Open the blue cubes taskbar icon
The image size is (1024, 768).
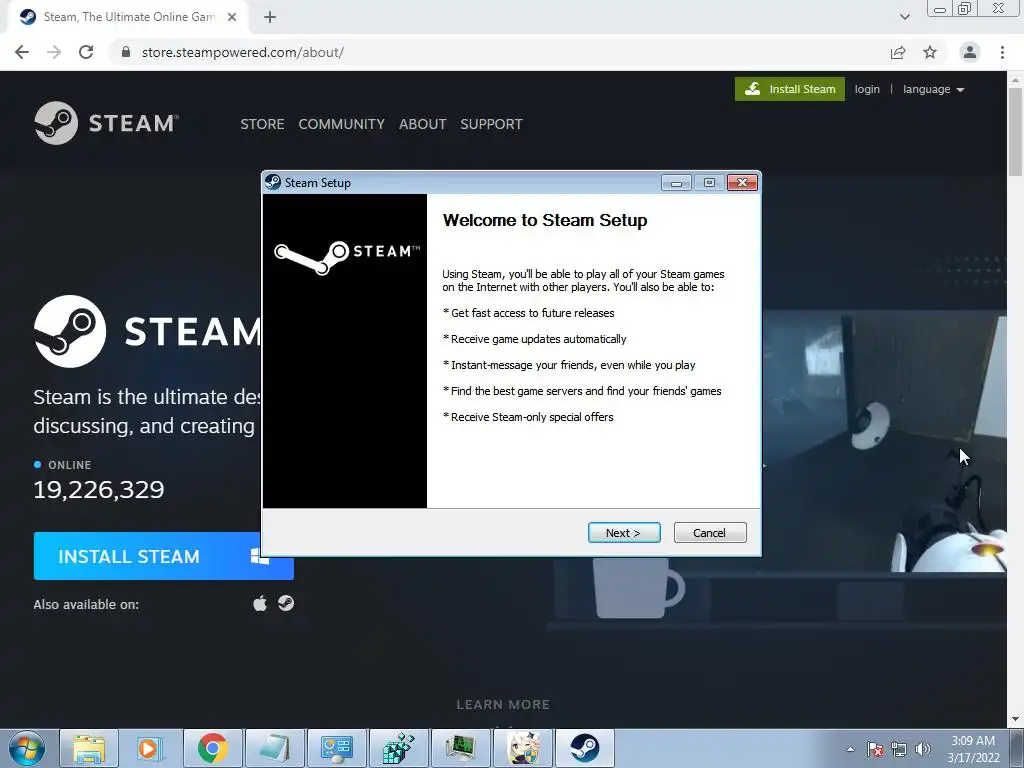[x=399, y=748]
